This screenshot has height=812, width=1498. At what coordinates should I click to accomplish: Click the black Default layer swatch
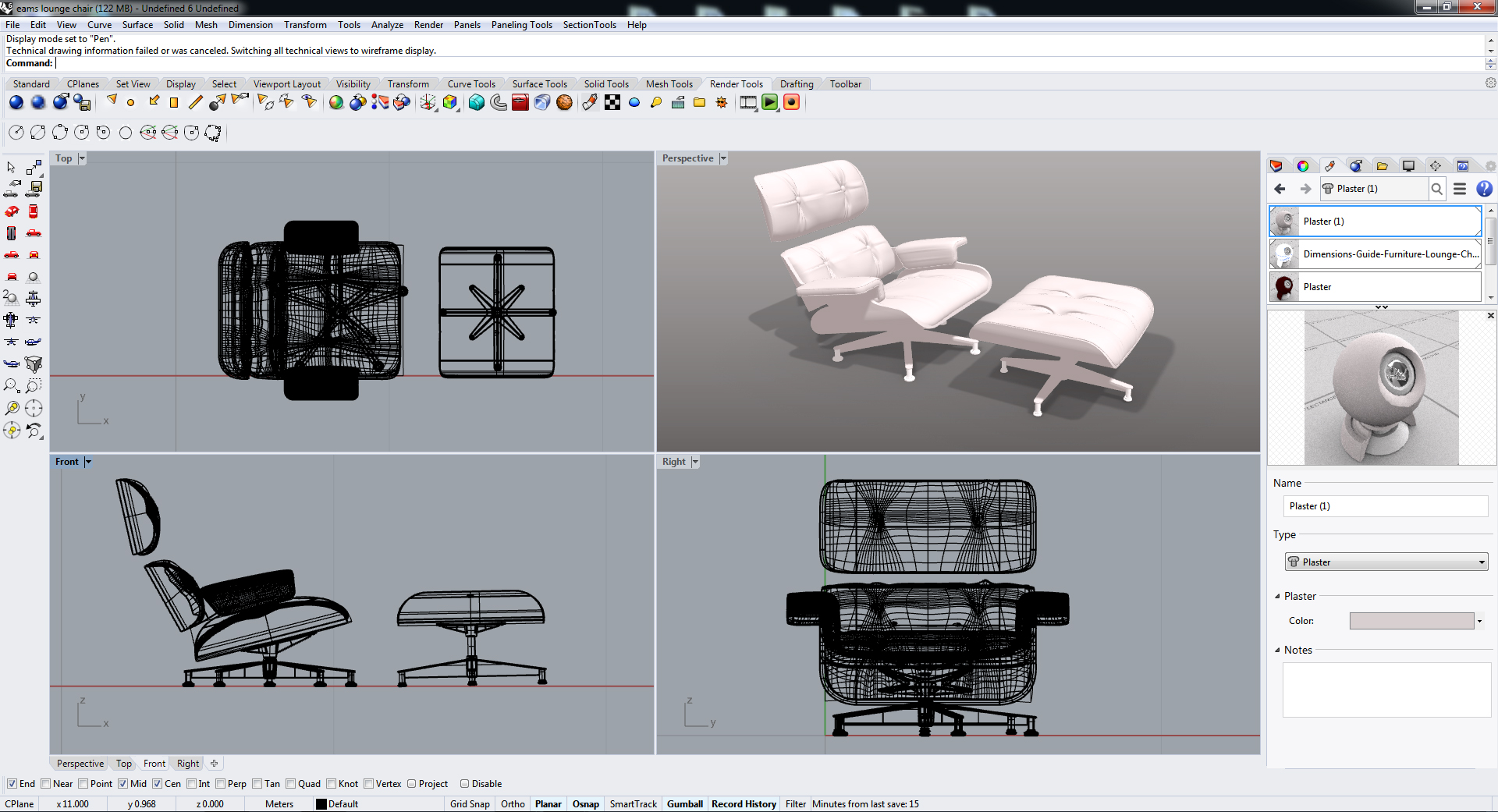coord(321,804)
